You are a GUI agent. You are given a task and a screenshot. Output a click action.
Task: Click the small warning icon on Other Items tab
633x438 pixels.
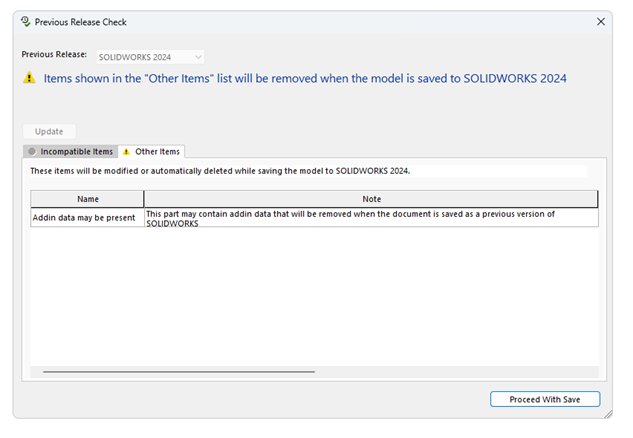[x=126, y=151]
